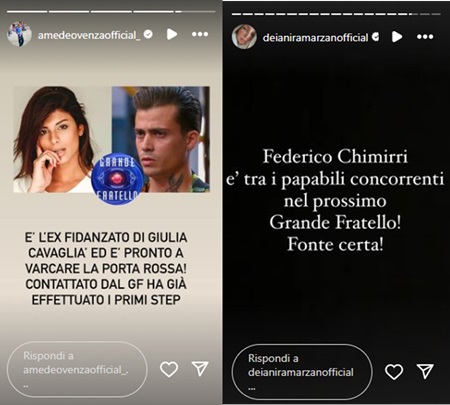Visit the amedeovenzaofficial_ username link
450x405 pixels.
(89, 35)
